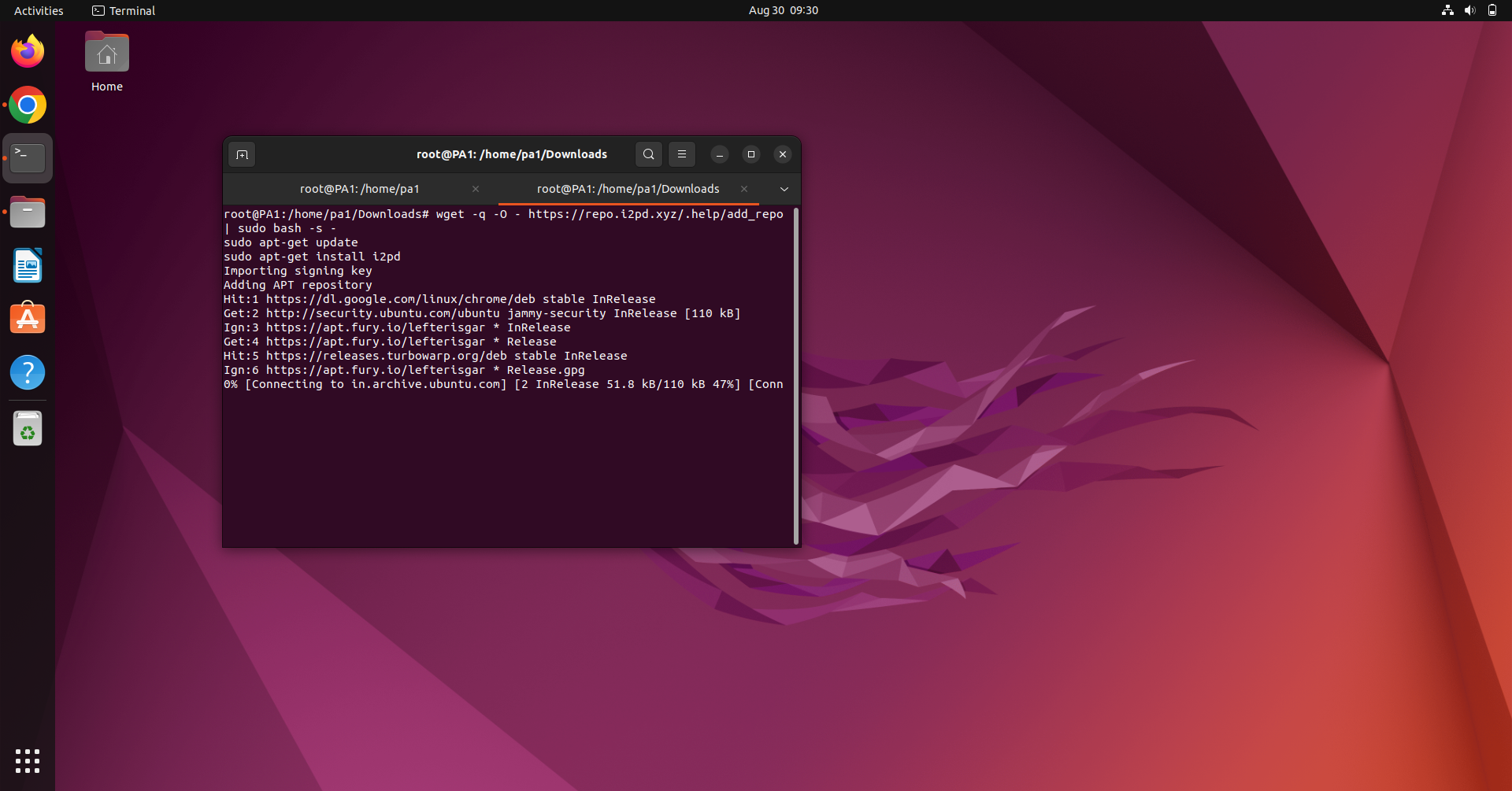Open LibreOffice Writer from the dock
1512x791 pixels.
point(28,265)
